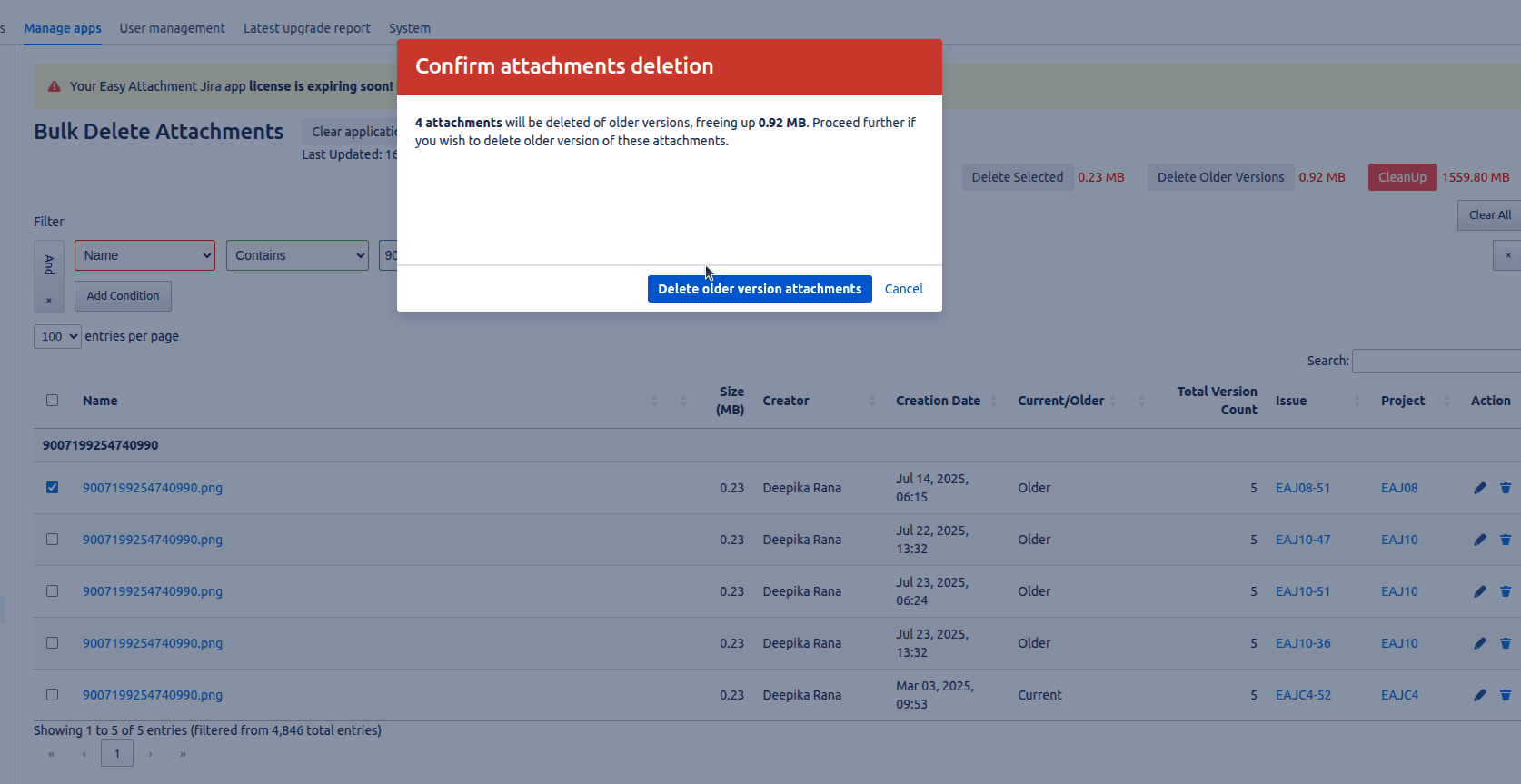Image resolution: width=1521 pixels, height=784 pixels.
Task: Open the Name filter field dropdown
Action: (x=144, y=255)
